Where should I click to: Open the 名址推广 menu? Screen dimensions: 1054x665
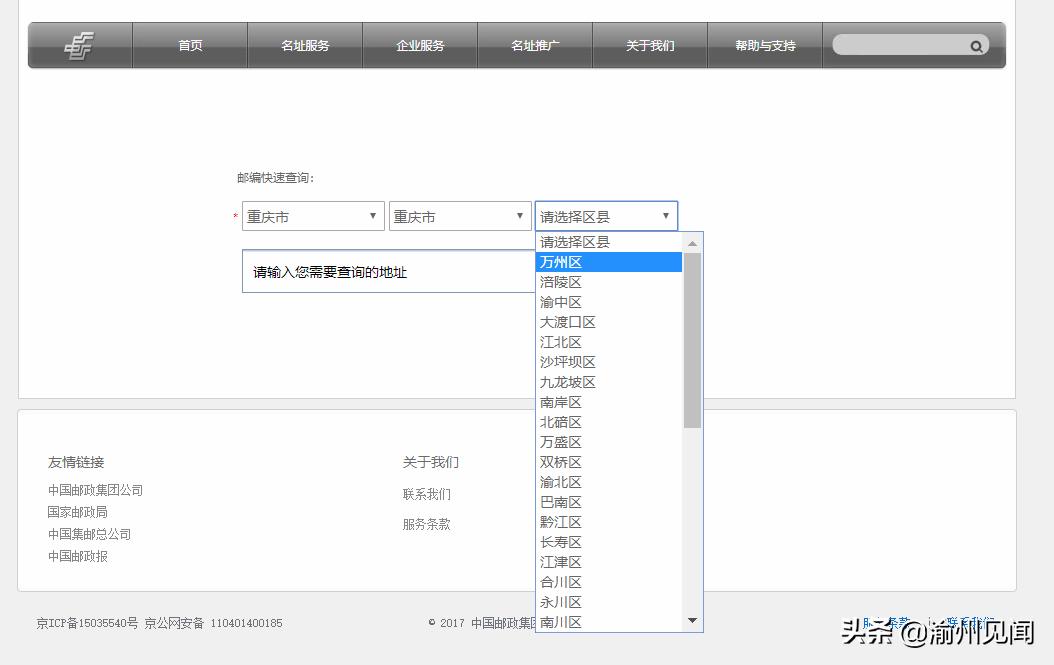click(x=534, y=45)
